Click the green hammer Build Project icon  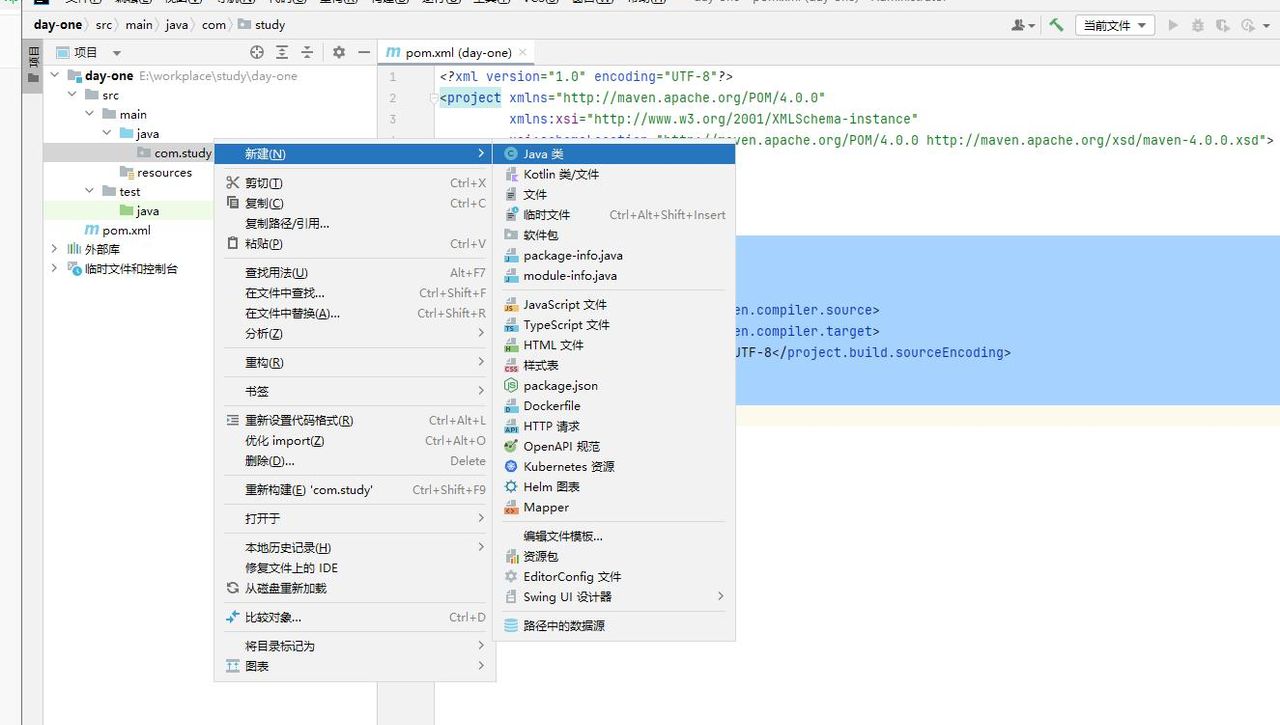tap(1056, 25)
